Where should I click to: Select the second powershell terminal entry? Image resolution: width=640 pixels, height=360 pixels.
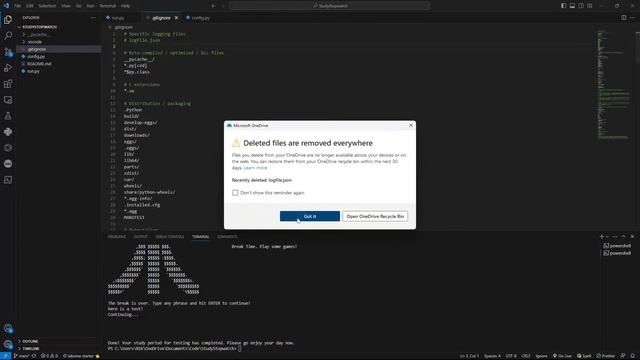coord(617,253)
